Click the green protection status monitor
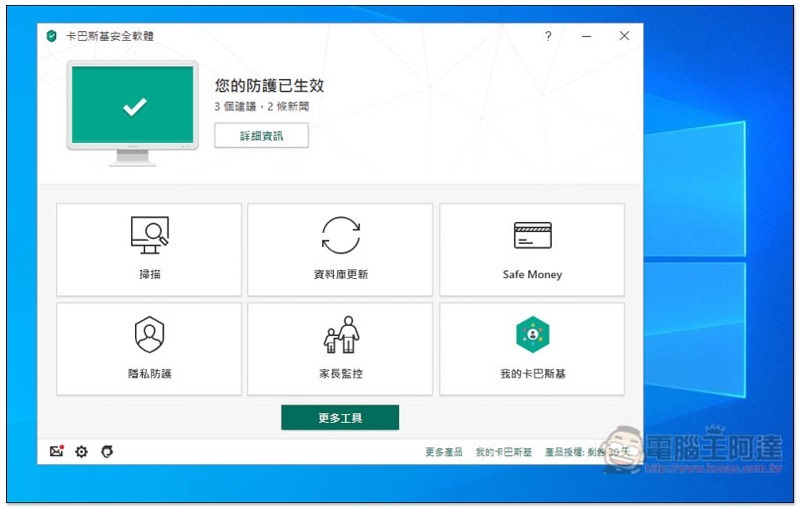The height and width of the screenshot is (509, 800). (x=133, y=112)
